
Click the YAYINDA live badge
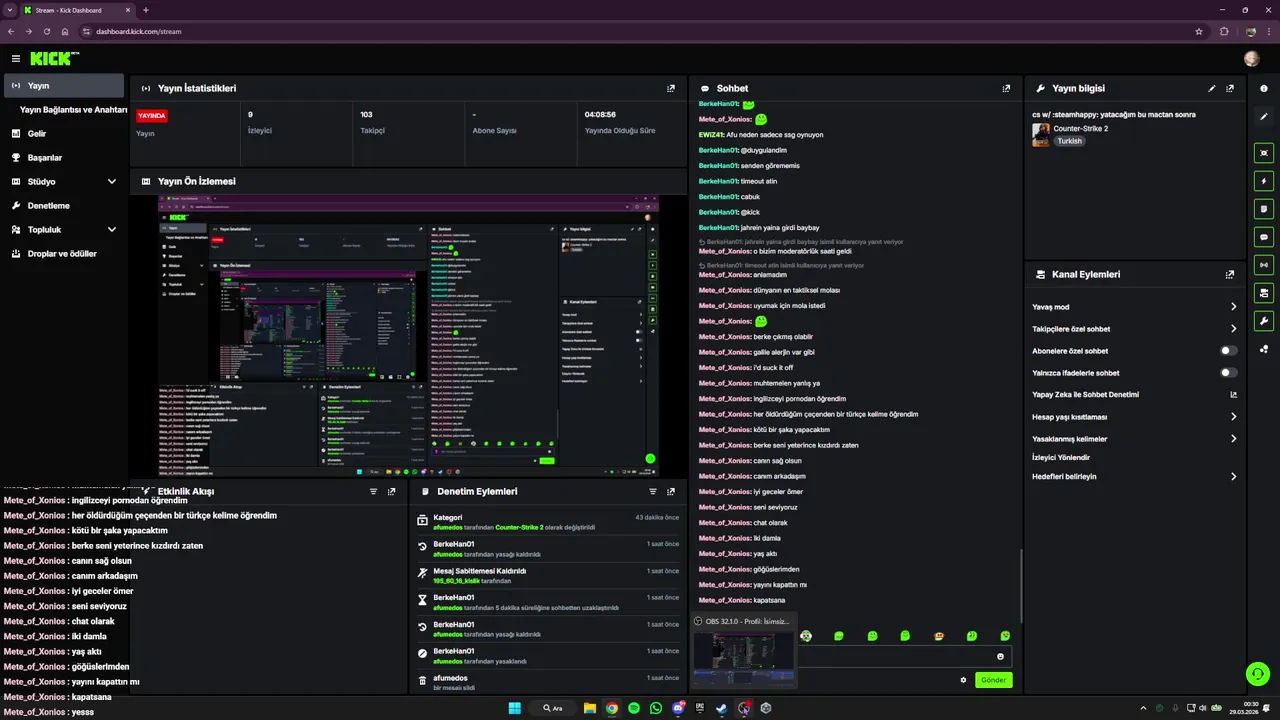[152, 115]
